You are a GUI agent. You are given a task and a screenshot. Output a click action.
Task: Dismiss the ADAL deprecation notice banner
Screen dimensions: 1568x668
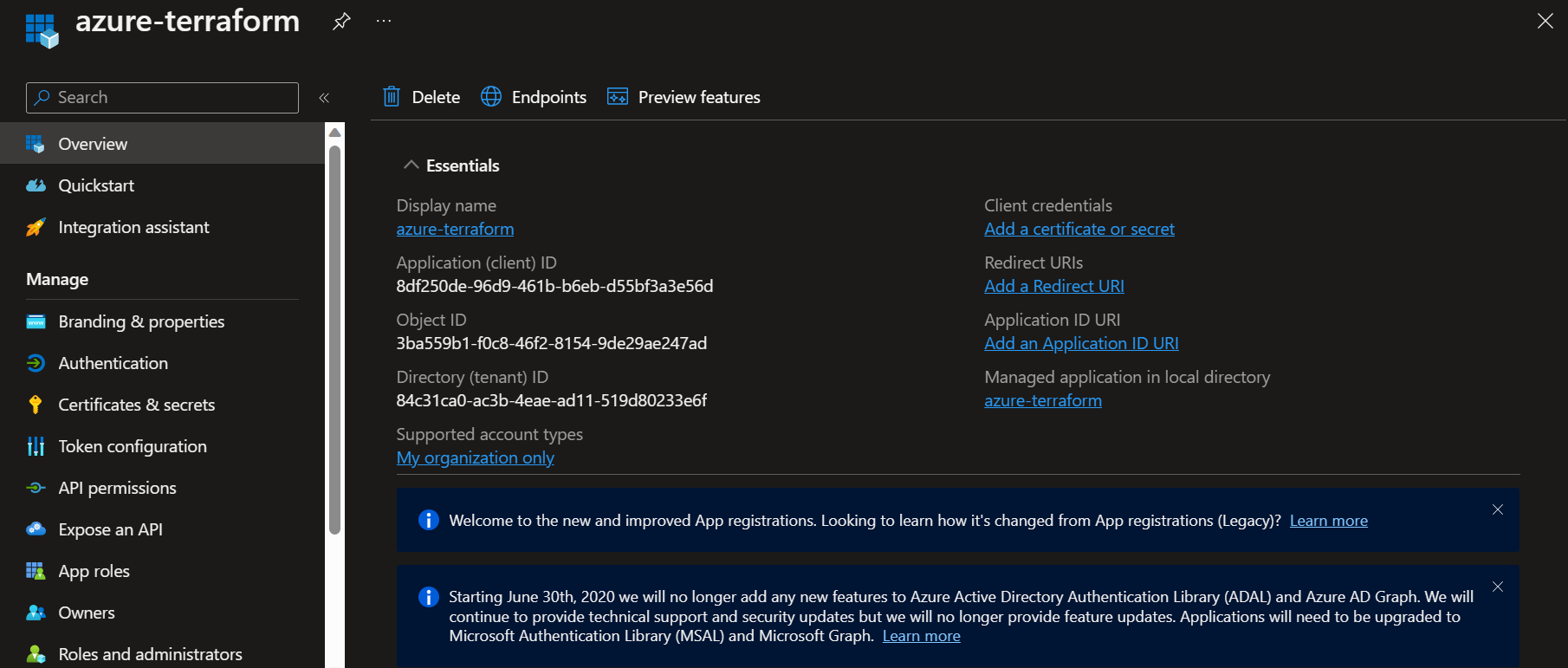1498,587
